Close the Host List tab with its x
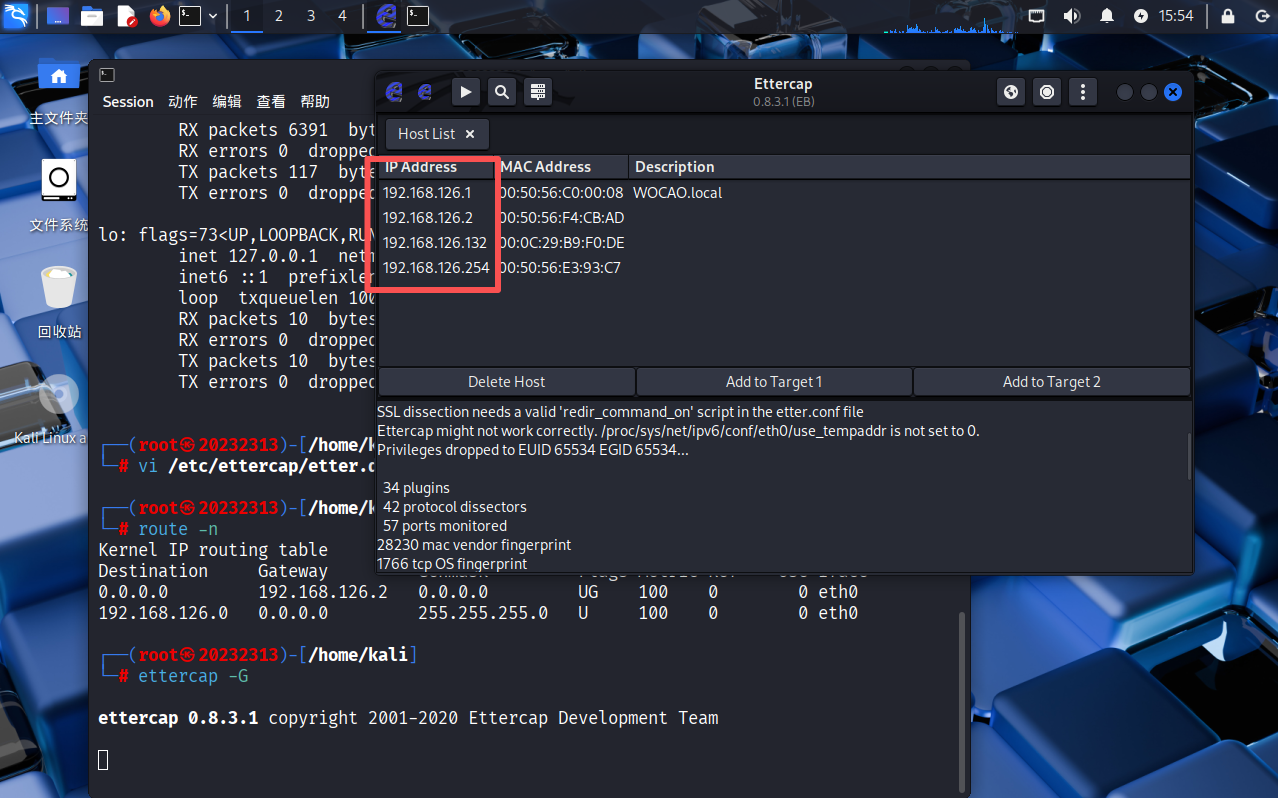This screenshot has width=1278, height=798. coord(470,134)
